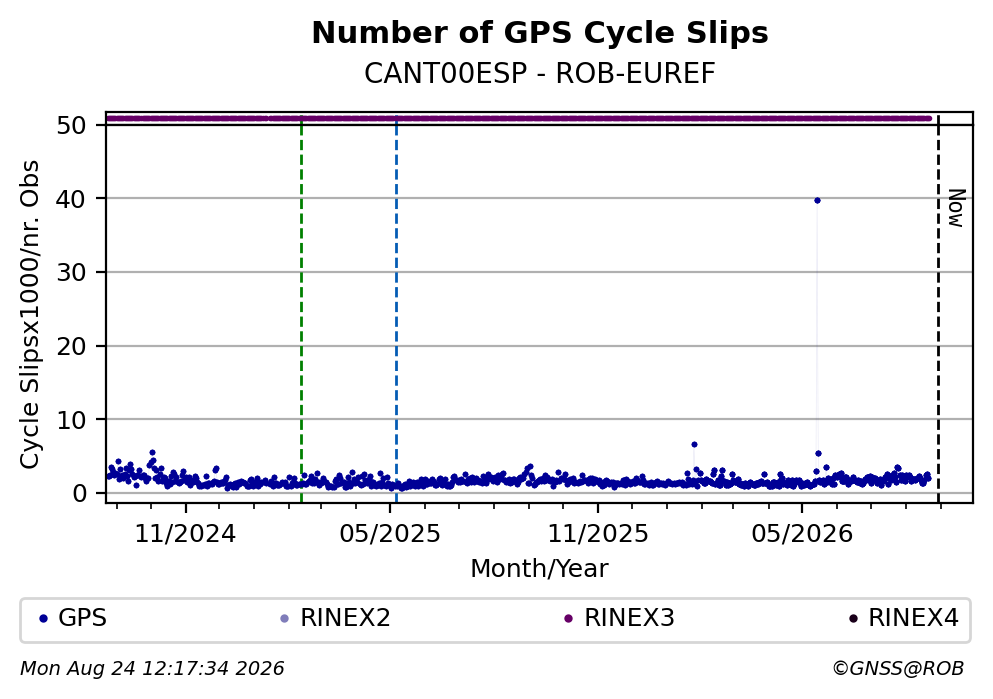Click the 11/2024 x-axis tick label
This screenshot has height=699, width=993.
185,534
